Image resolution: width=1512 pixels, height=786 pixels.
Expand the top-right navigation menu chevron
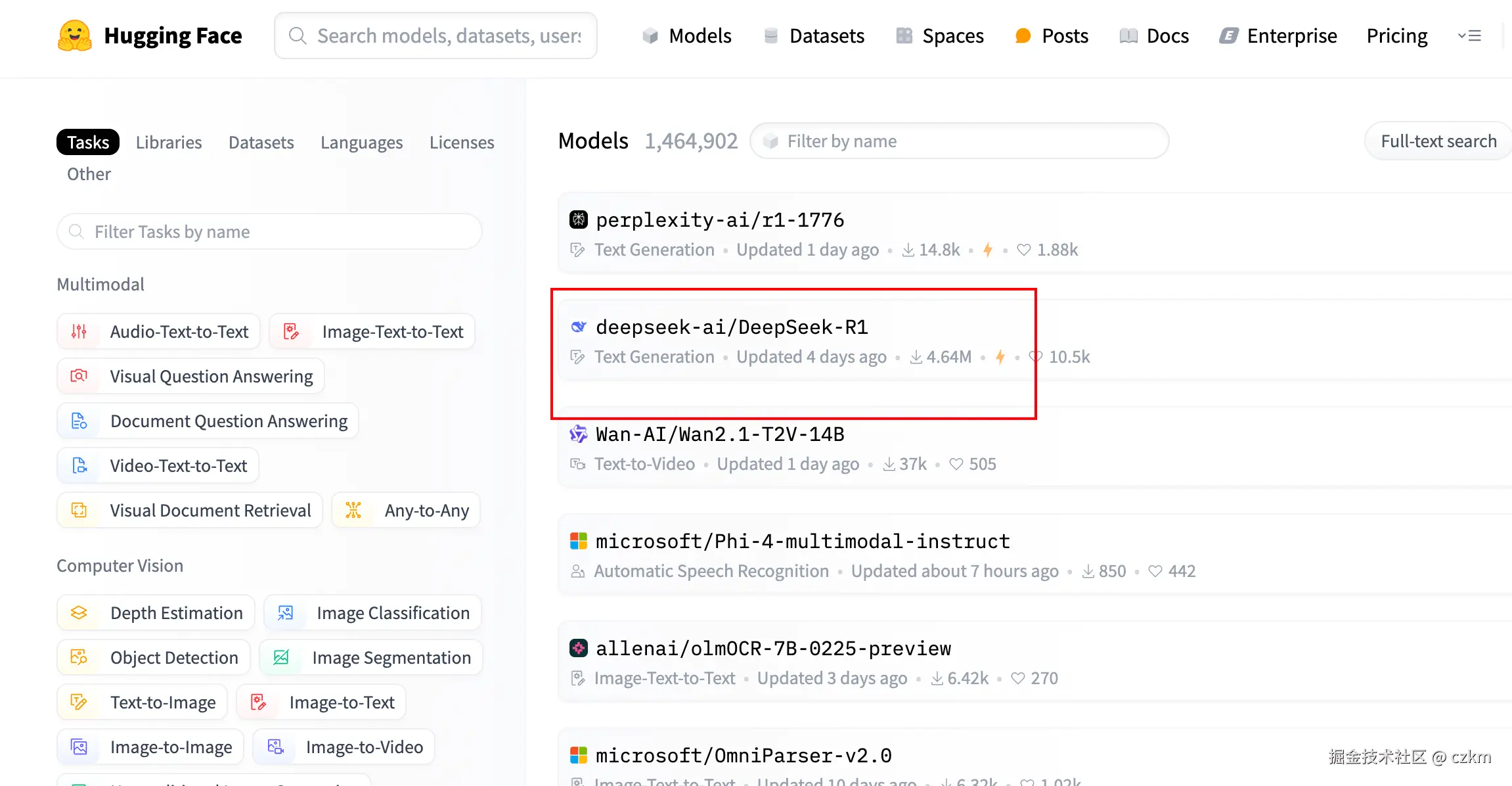point(1469,35)
